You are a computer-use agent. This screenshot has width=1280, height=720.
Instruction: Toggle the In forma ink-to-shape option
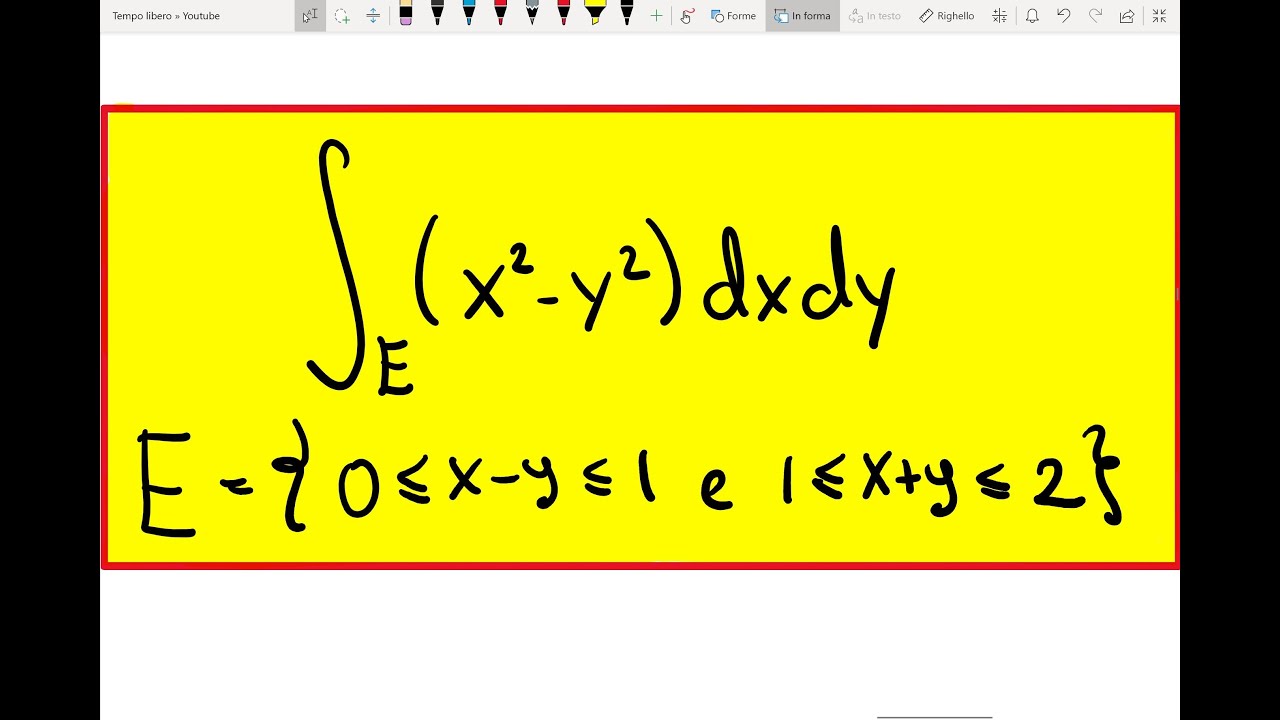point(802,16)
